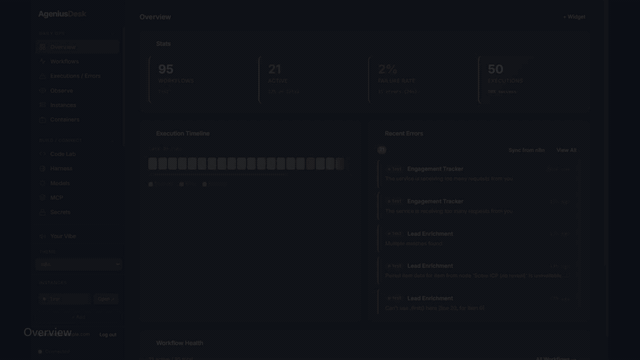This screenshot has height=360, width=640.
Task: Open the Instances sidebar icon
Action: (x=42, y=105)
